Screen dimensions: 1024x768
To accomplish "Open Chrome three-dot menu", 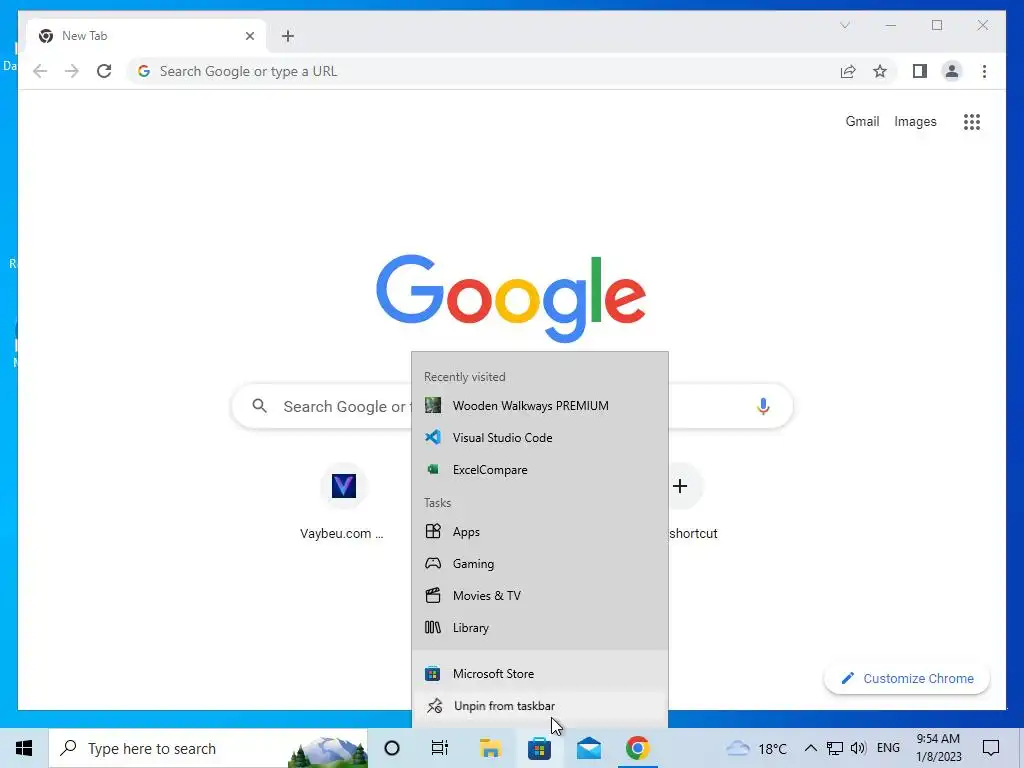I will 984,71.
